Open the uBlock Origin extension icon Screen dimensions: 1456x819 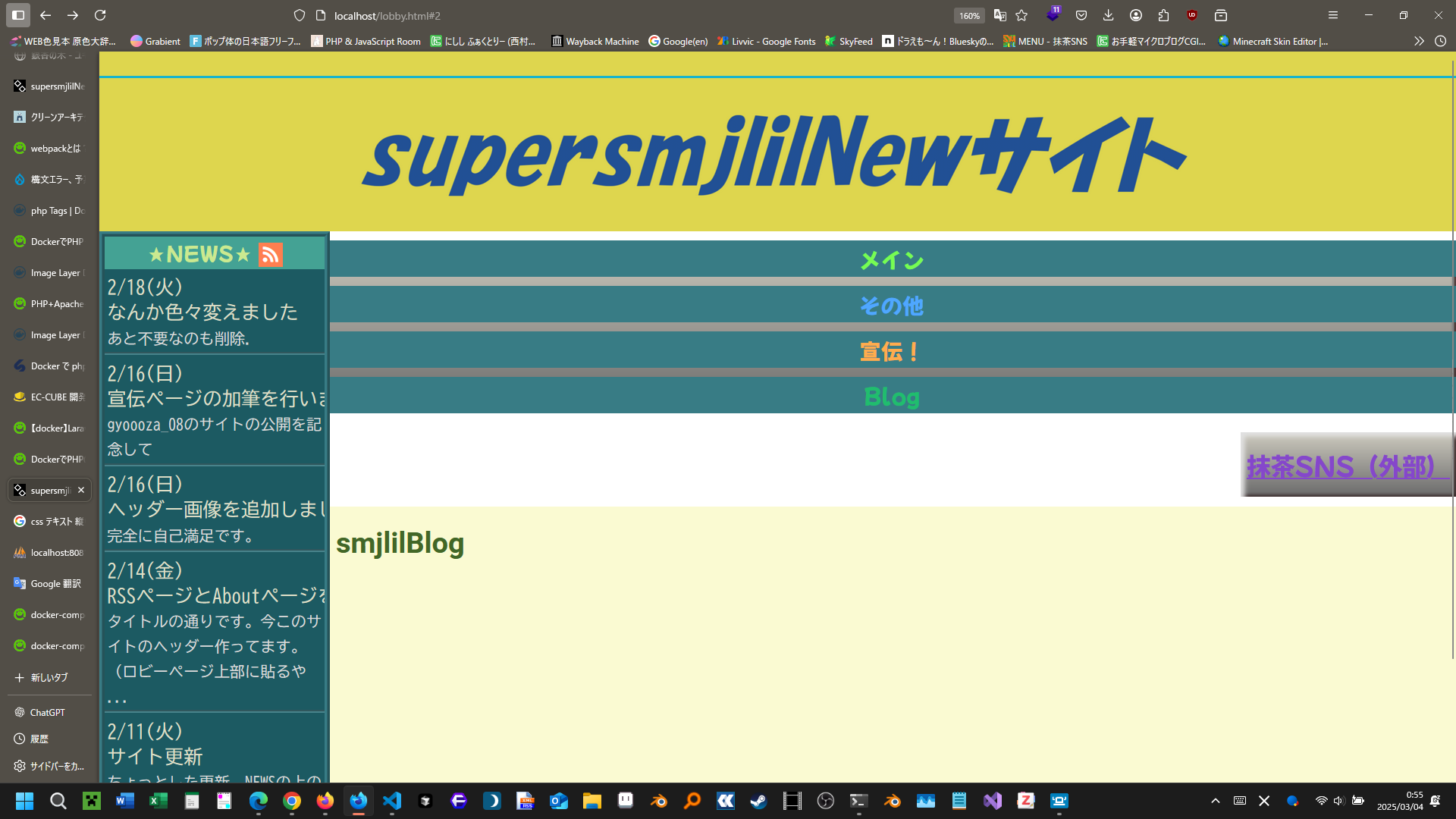tap(1192, 15)
